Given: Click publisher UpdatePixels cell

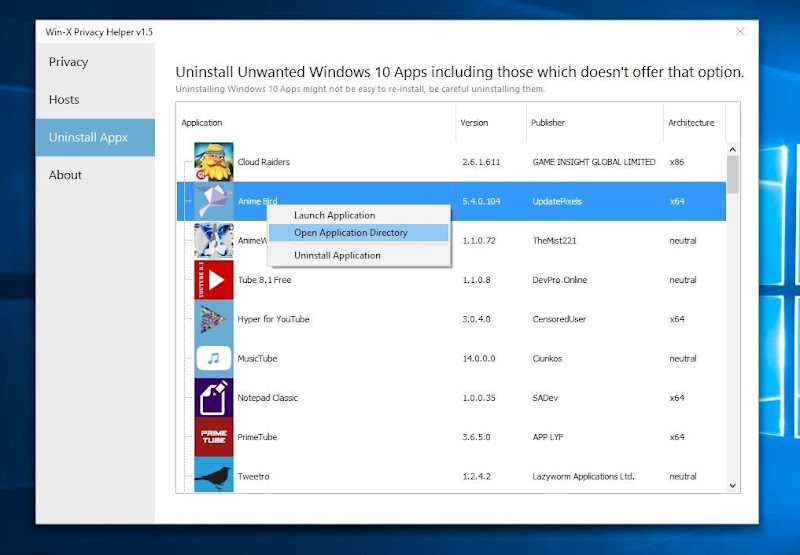Looking at the screenshot, I should point(557,201).
